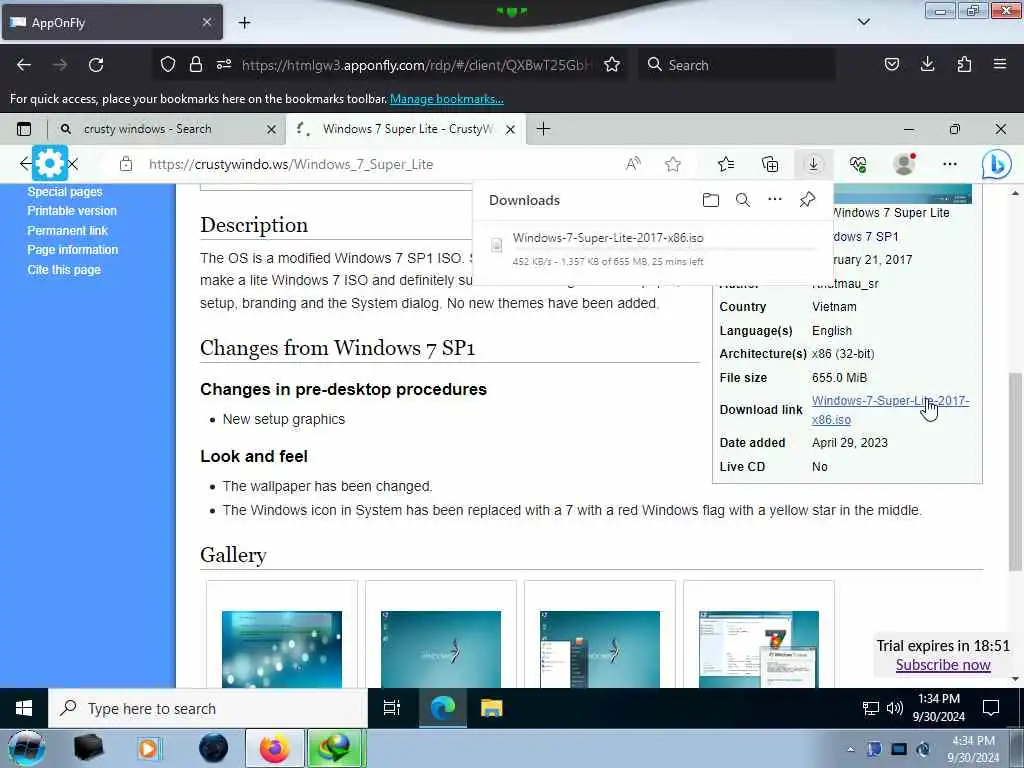Screen dimensions: 1024x768
Task: Open notification center icon on taskbar
Action: (x=991, y=708)
